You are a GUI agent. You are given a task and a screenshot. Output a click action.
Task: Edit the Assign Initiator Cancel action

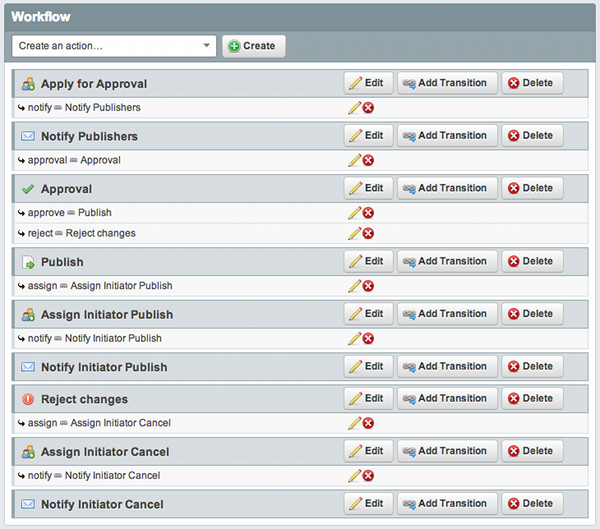(367, 451)
